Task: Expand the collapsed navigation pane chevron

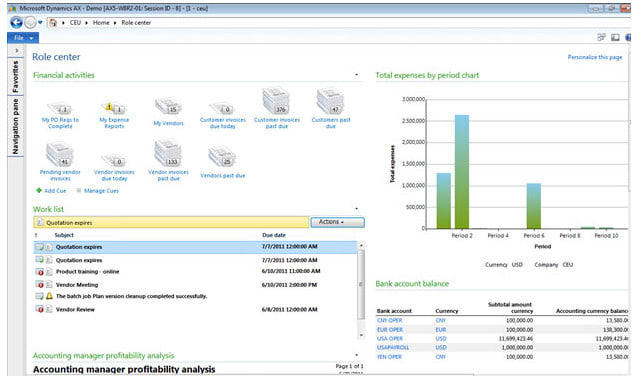Action: (x=17, y=50)
